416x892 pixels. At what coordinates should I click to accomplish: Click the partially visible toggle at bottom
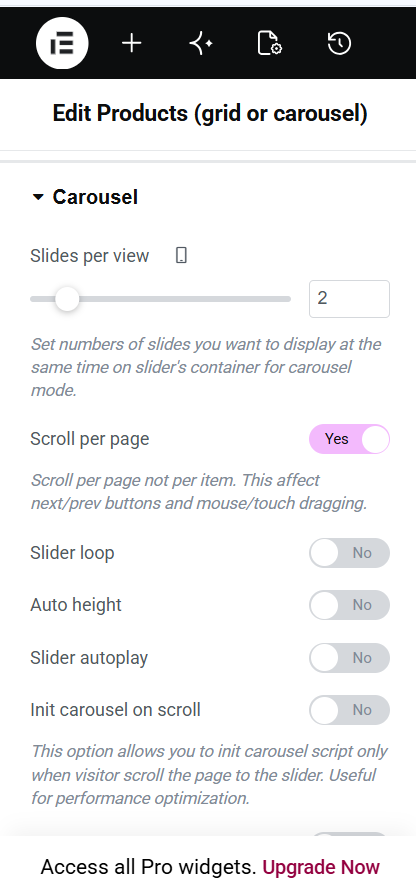(x=349, y=834)
